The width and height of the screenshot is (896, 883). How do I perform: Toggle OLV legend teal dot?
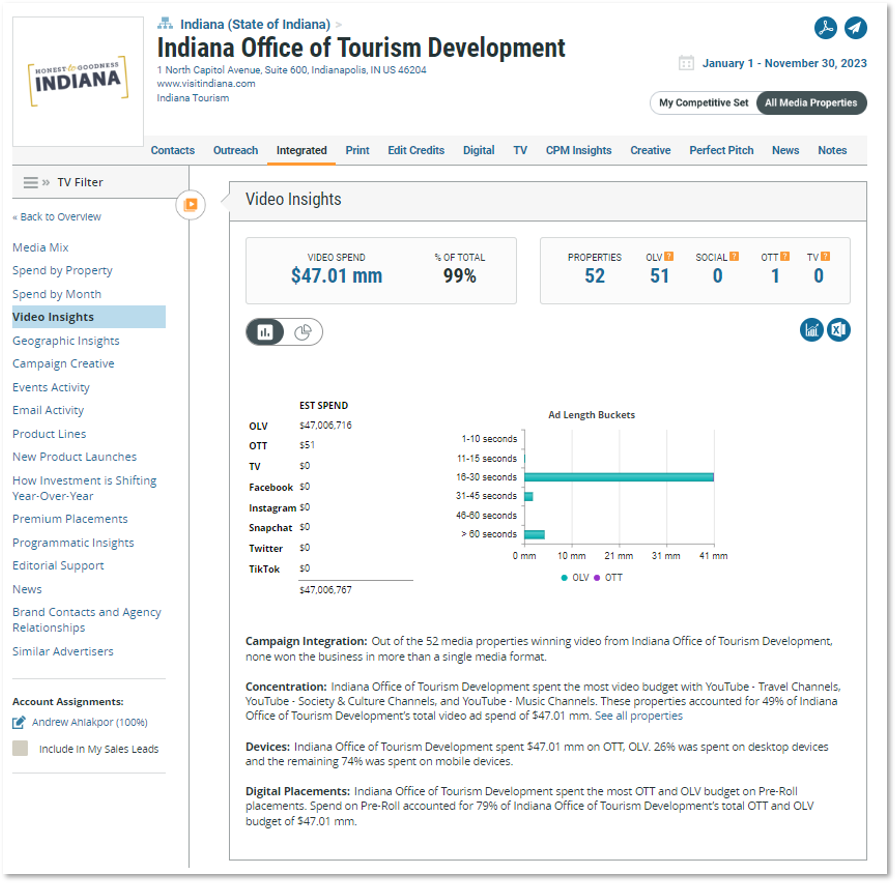564,578
